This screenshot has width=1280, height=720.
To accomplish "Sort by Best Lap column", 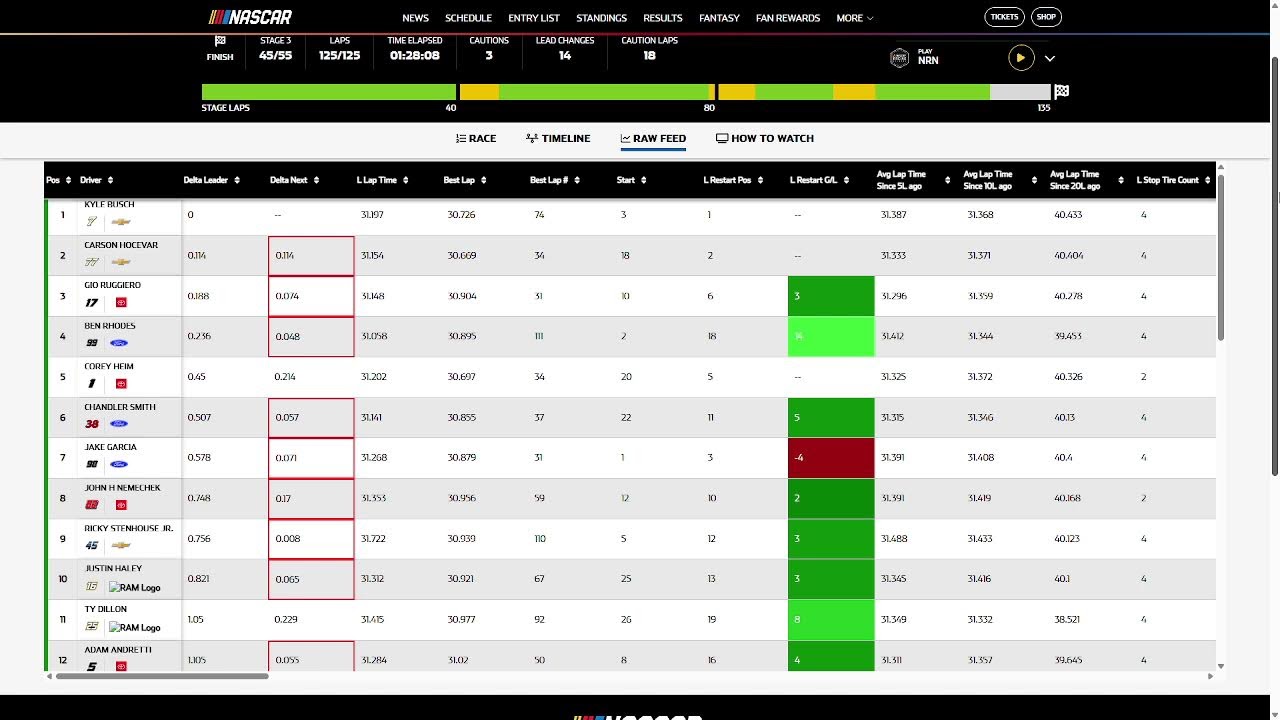I will pyautogui.click(x=465, y=180).
